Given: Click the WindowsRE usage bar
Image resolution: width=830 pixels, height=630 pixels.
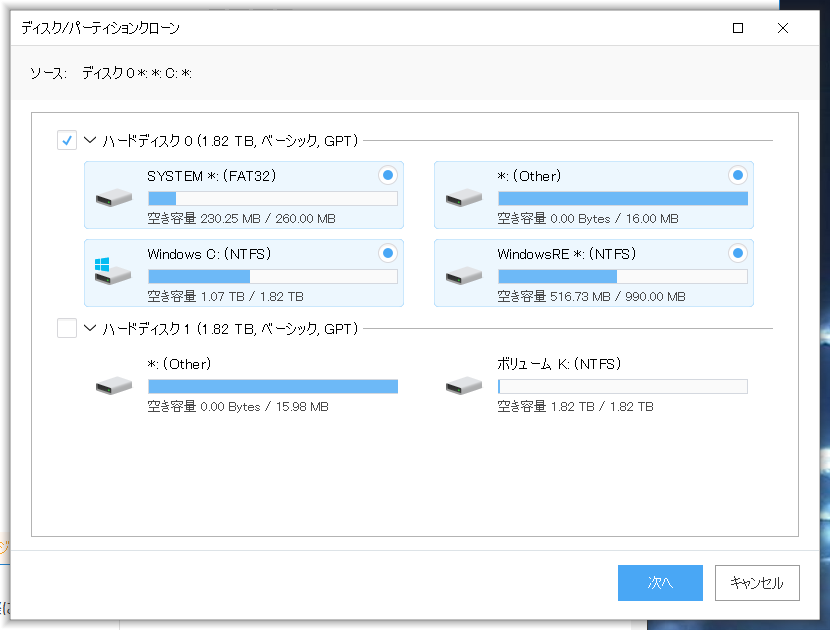Looking at the screenshot, I should 622,276.
